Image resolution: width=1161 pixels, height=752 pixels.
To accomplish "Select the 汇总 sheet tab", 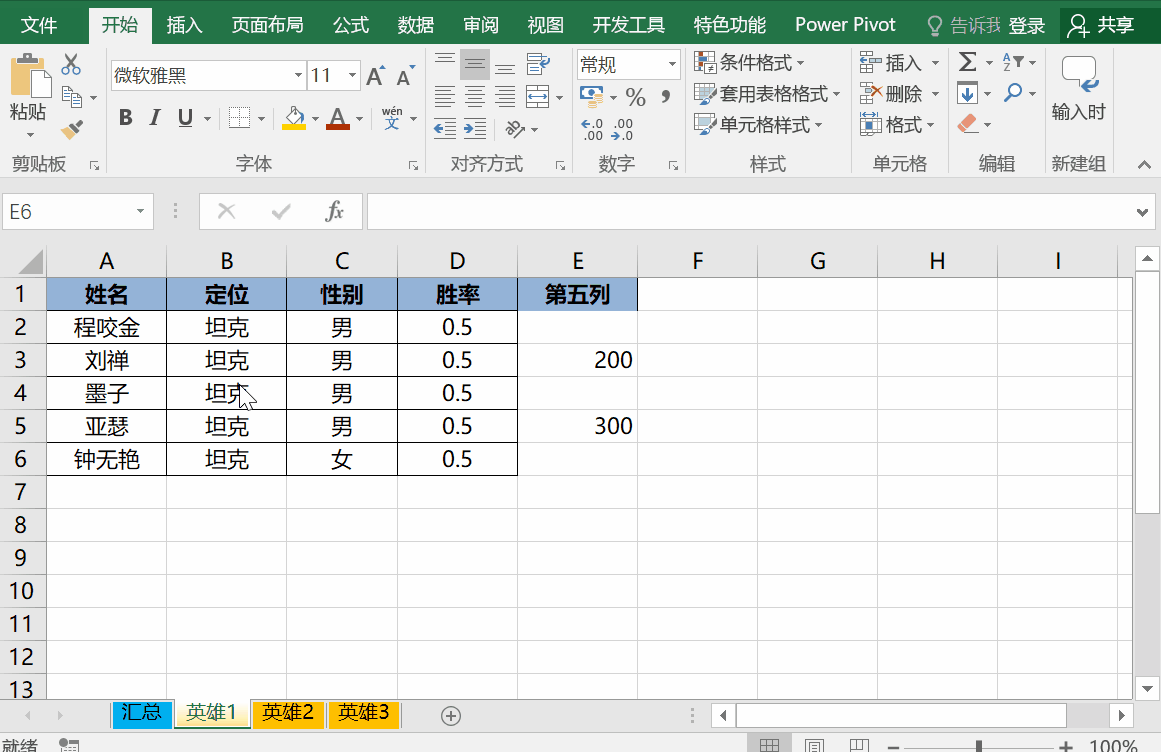I will tap(141, 713).
